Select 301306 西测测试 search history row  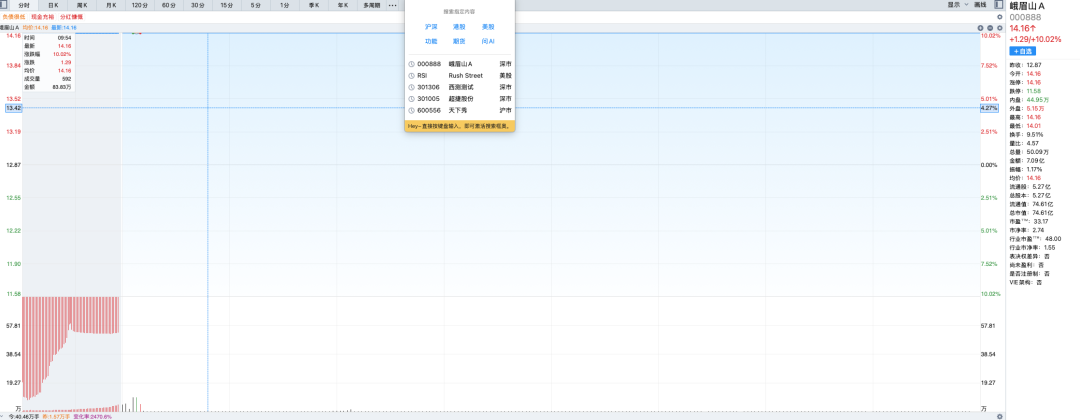pos(459,87)
